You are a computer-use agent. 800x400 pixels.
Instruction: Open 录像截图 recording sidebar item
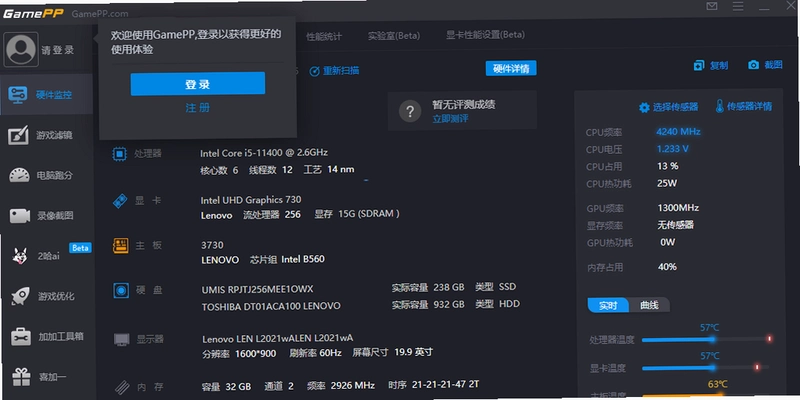pos(48,215)
